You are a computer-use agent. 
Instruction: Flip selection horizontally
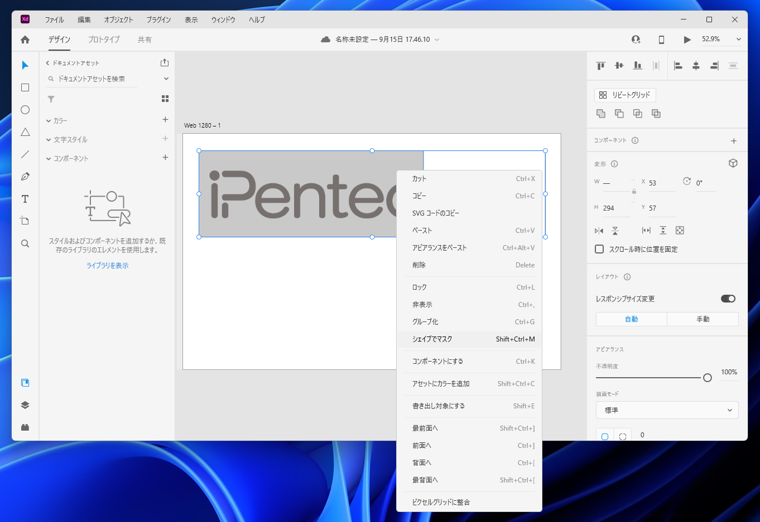(x=599, y=231)
